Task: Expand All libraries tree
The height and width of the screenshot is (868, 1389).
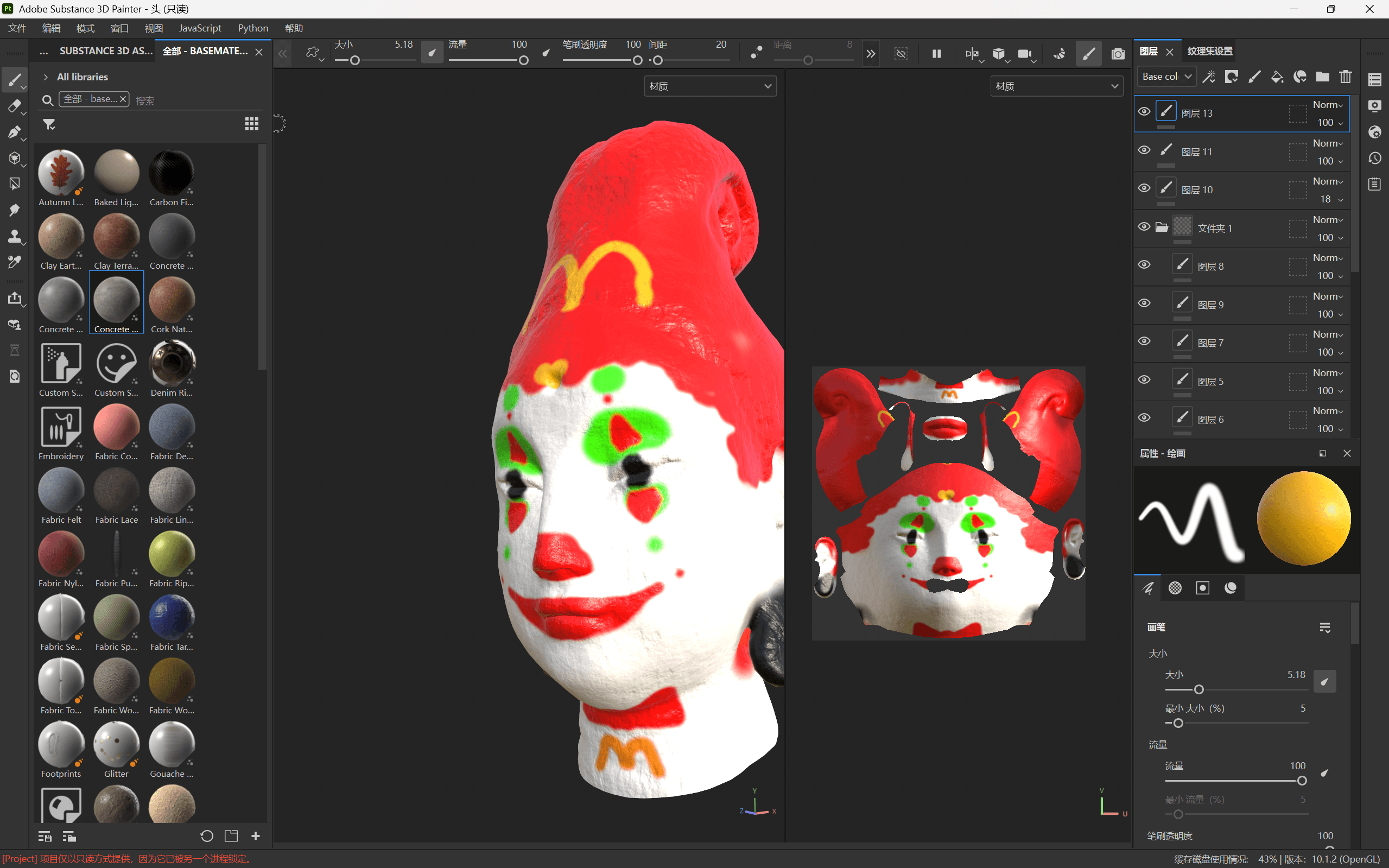Action: (x=46, y=77)
